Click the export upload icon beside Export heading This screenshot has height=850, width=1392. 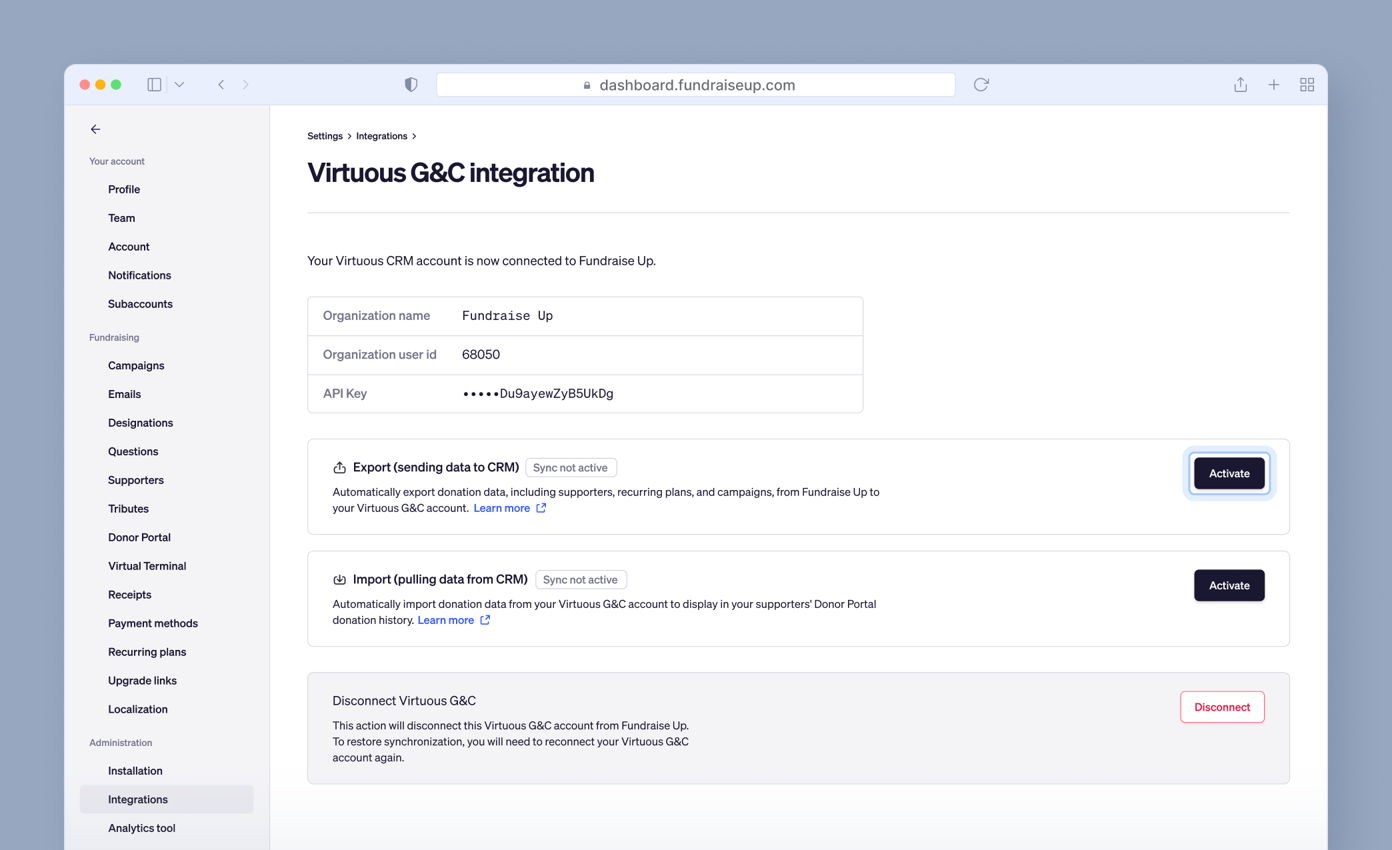pyautogui.click(x=337, y=466)
